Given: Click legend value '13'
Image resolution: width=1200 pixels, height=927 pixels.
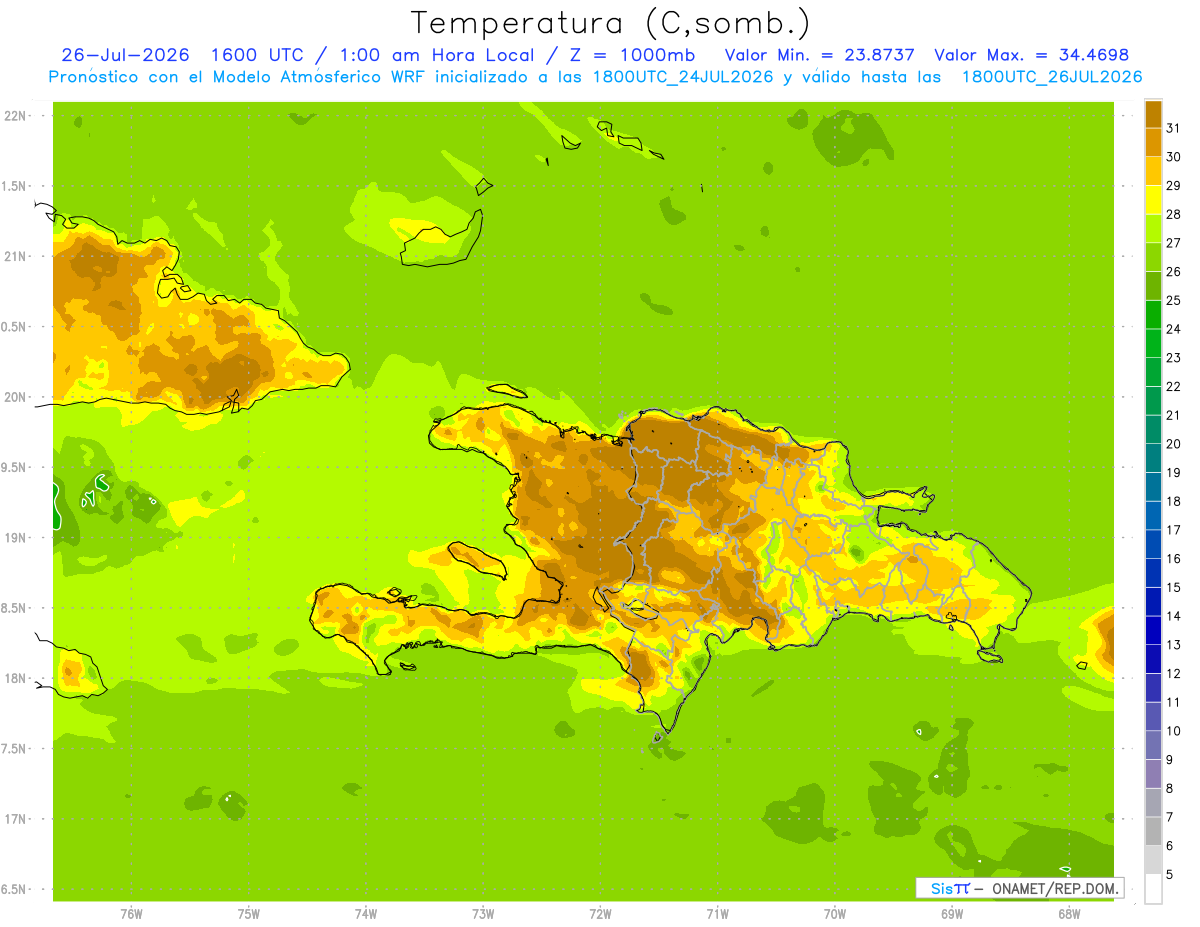Looking at the screenshot, I should 1174,645.
